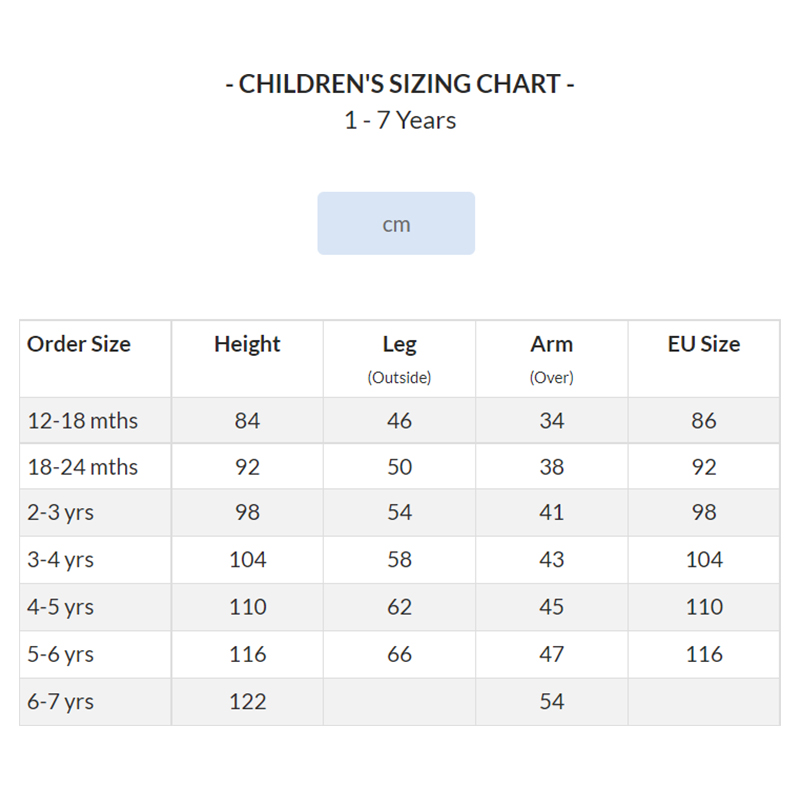Click the Arm (Over) column header
The image size is (800, 800).
pyautogui.click(x=552, y=359)
